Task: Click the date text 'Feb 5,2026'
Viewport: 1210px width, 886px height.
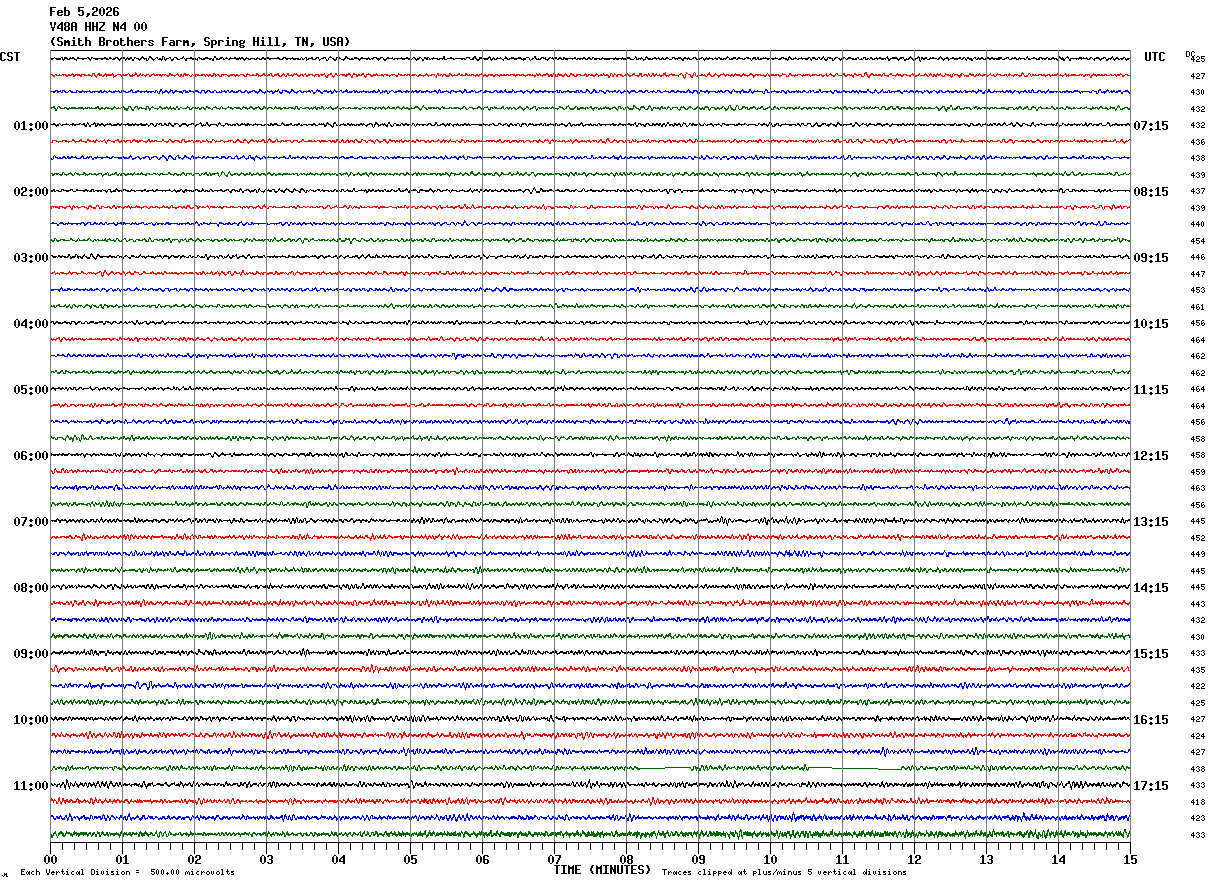Action: (84, 12)
